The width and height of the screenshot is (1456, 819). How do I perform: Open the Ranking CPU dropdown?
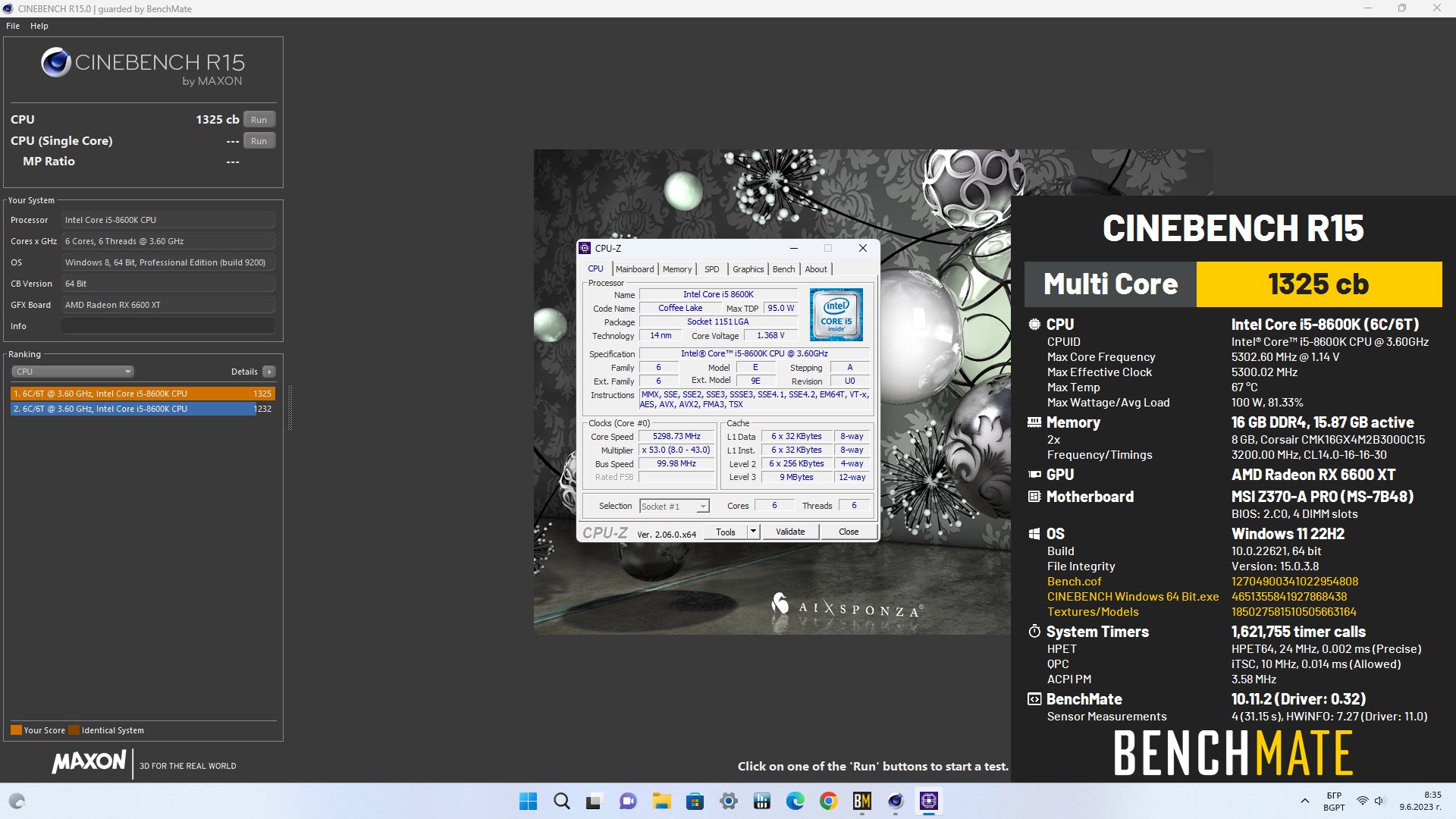[x=73, y=372]
